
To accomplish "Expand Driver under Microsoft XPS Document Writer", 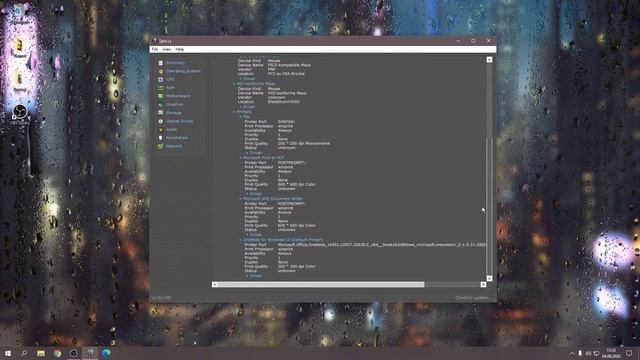I will click(247, 235).
